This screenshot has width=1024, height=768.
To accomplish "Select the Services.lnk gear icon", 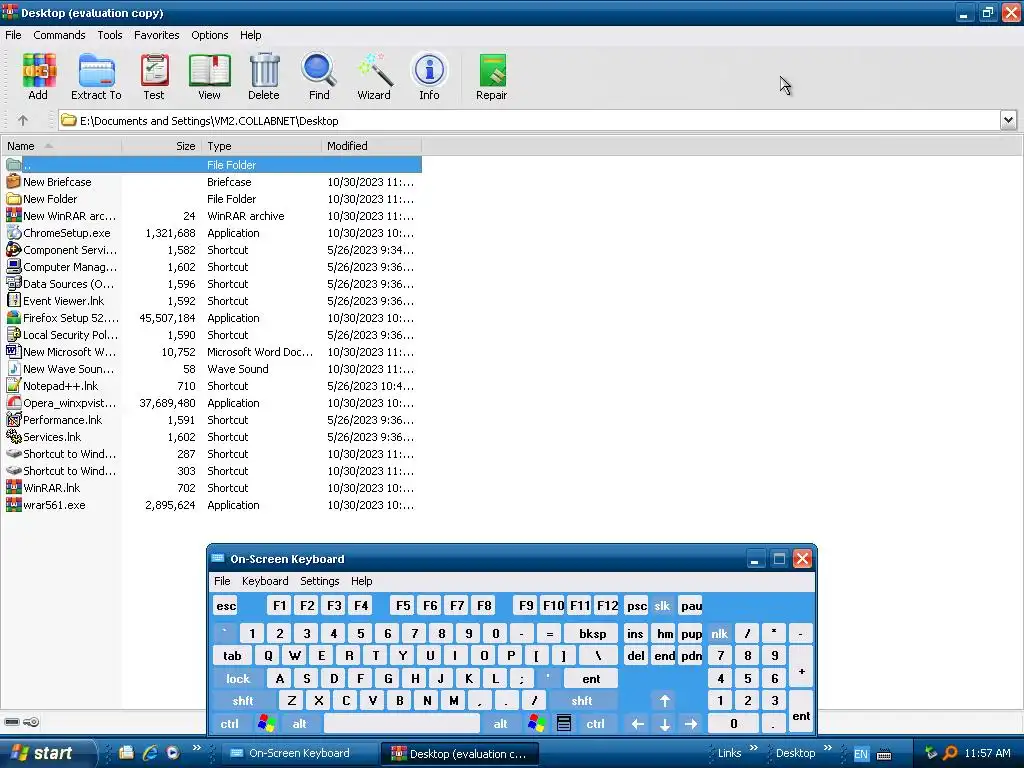I will pyautogui.click(x=14, y=436).
